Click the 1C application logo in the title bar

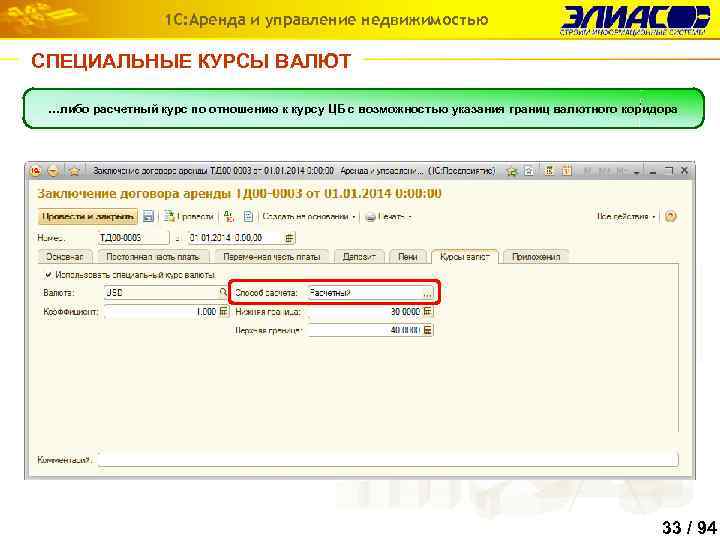coord(36,171)
